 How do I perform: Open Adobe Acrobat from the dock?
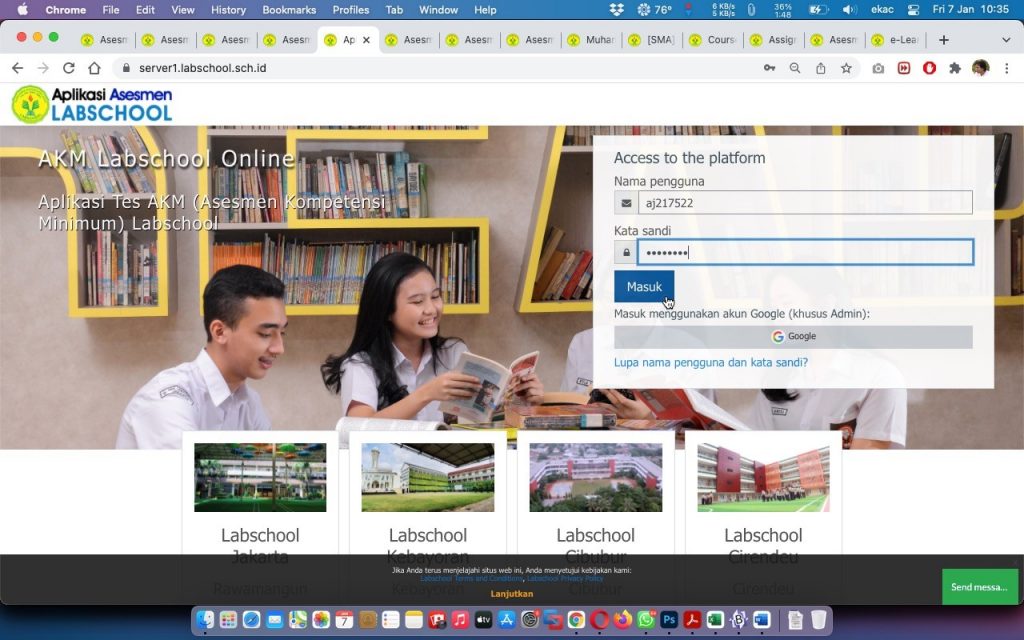click(692, 620)
